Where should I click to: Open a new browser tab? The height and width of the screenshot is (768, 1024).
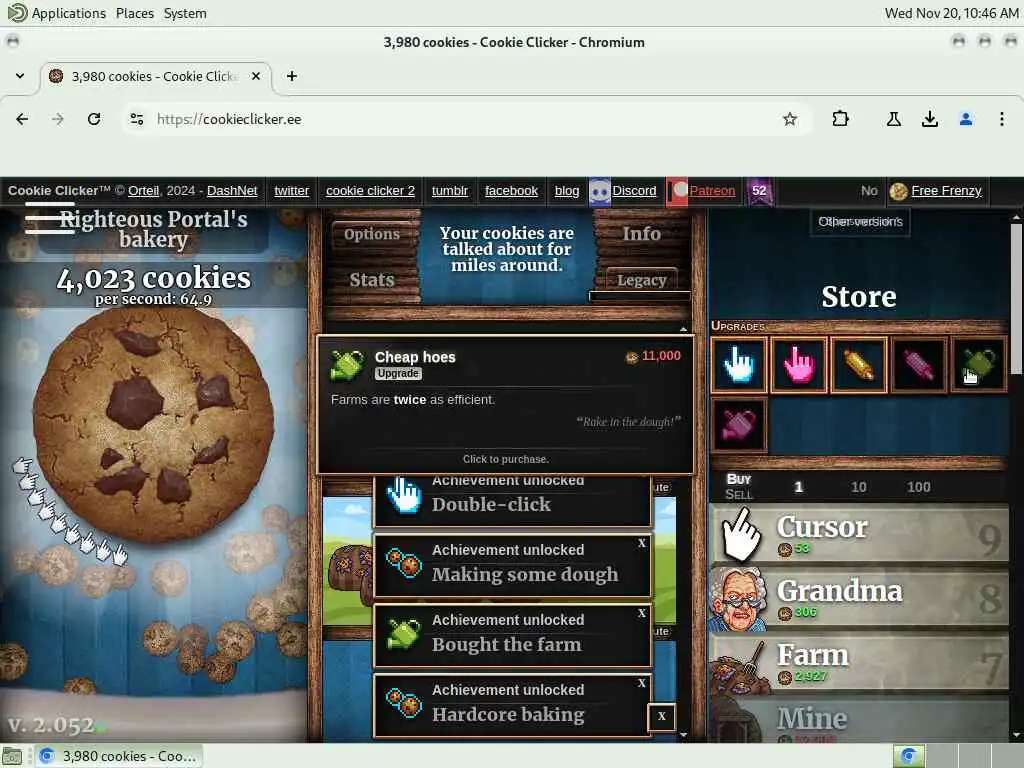tap(292, 76)
